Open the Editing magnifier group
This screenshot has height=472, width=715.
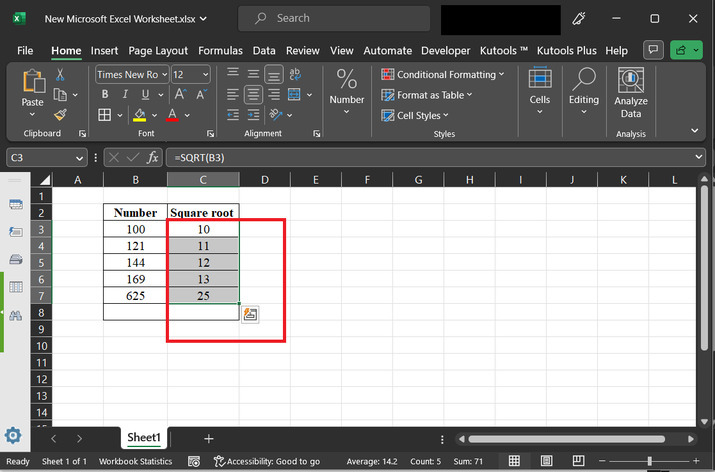[584, 91]
